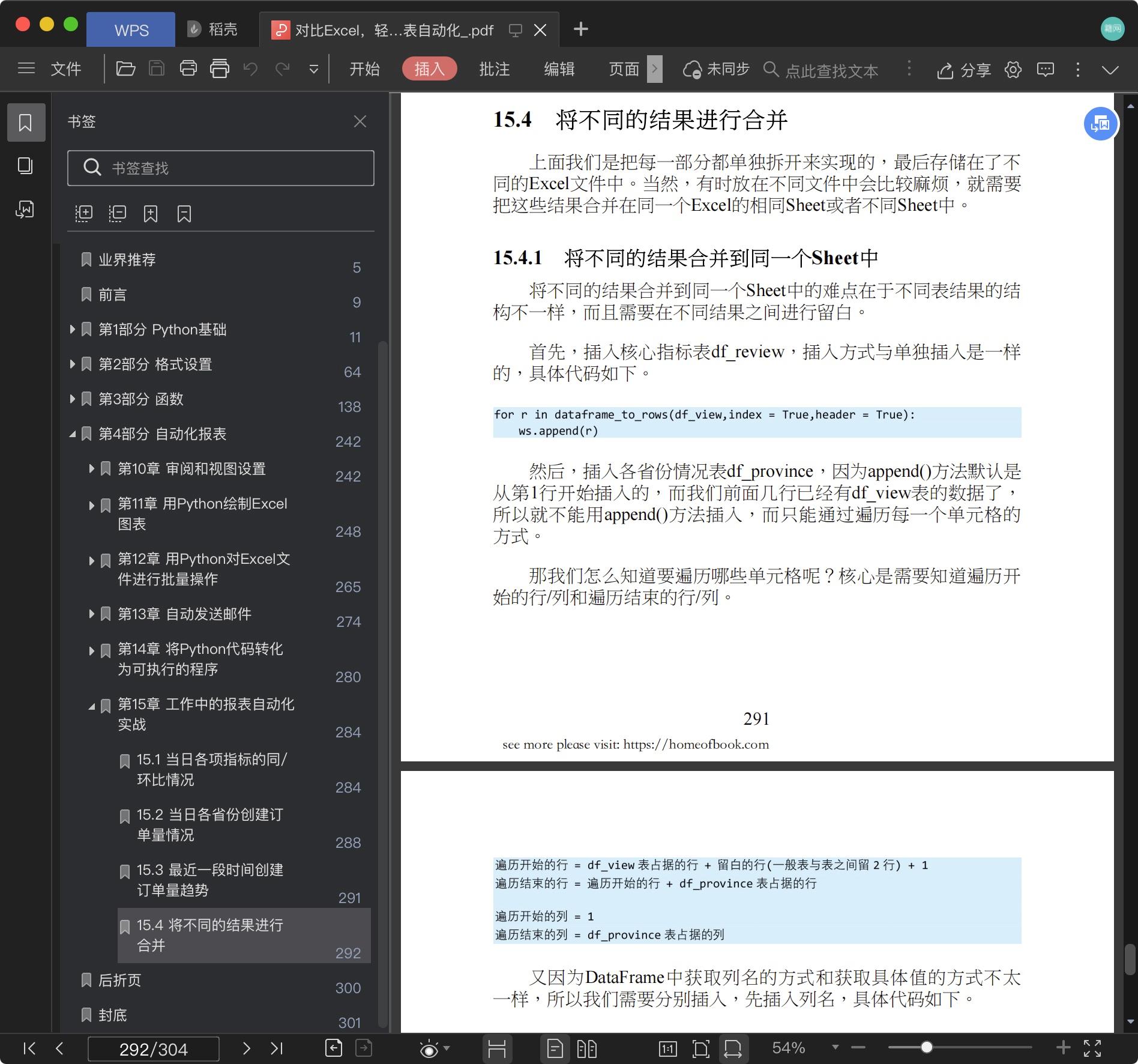This screenshot has width=1138, height=1064.
Task: Open the 文件 menu
Action: coord(66,69)
